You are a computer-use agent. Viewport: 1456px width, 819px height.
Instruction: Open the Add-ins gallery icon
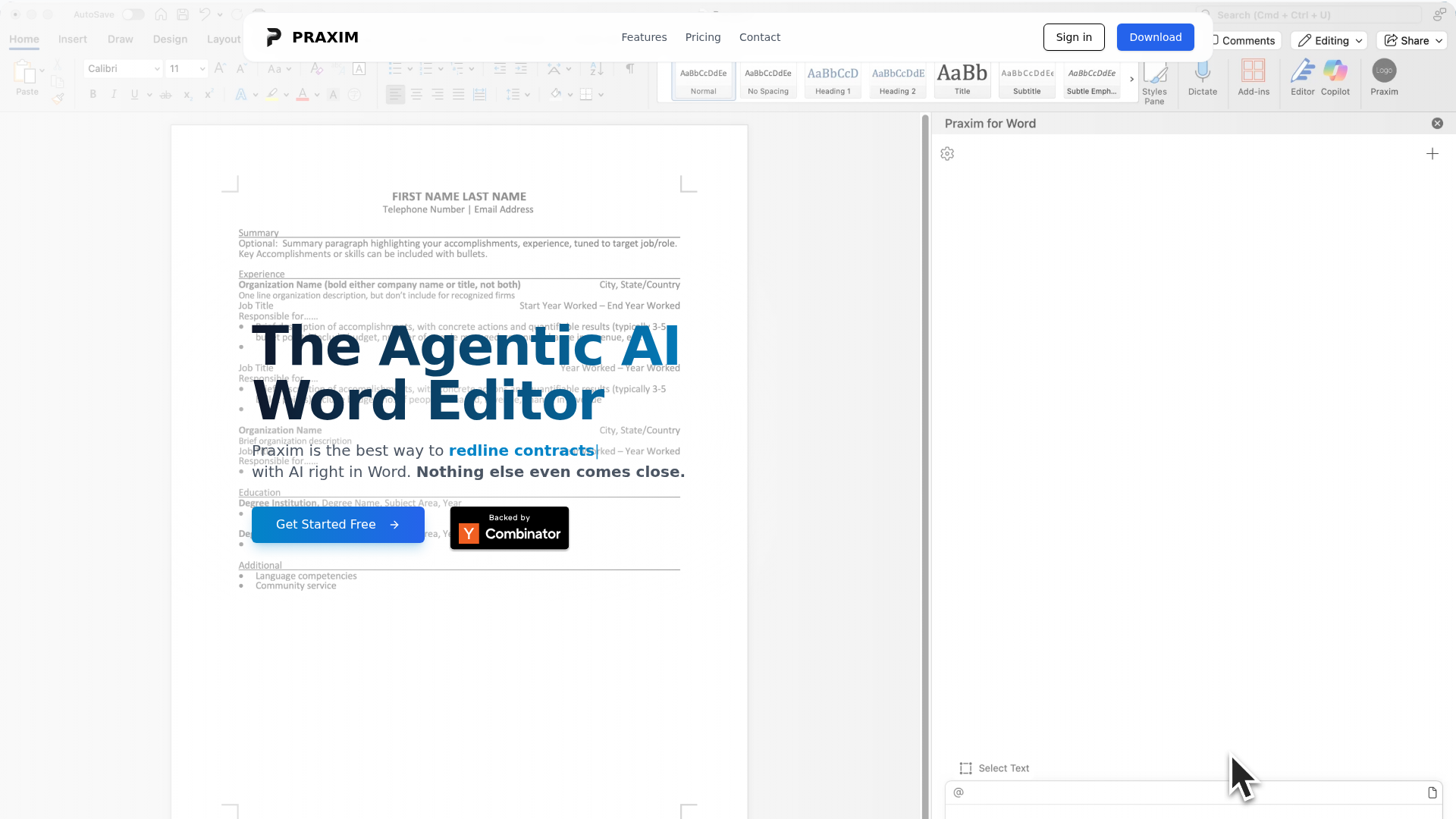pyautogui.click(x=1254, y=77)
